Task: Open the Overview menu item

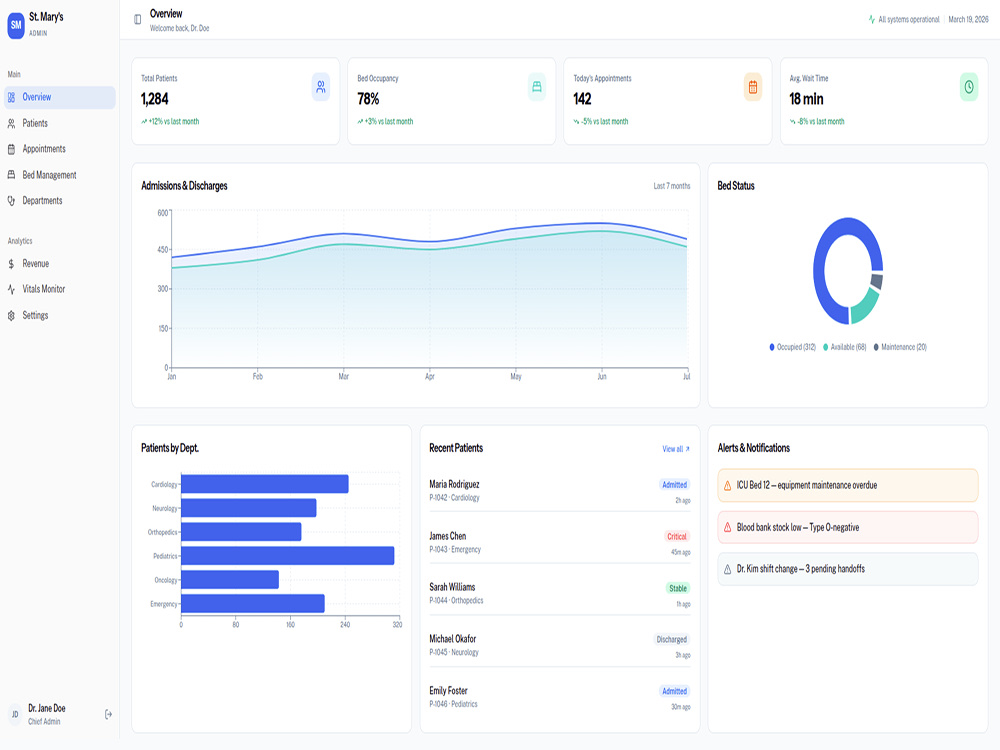Action: [60, 98]
